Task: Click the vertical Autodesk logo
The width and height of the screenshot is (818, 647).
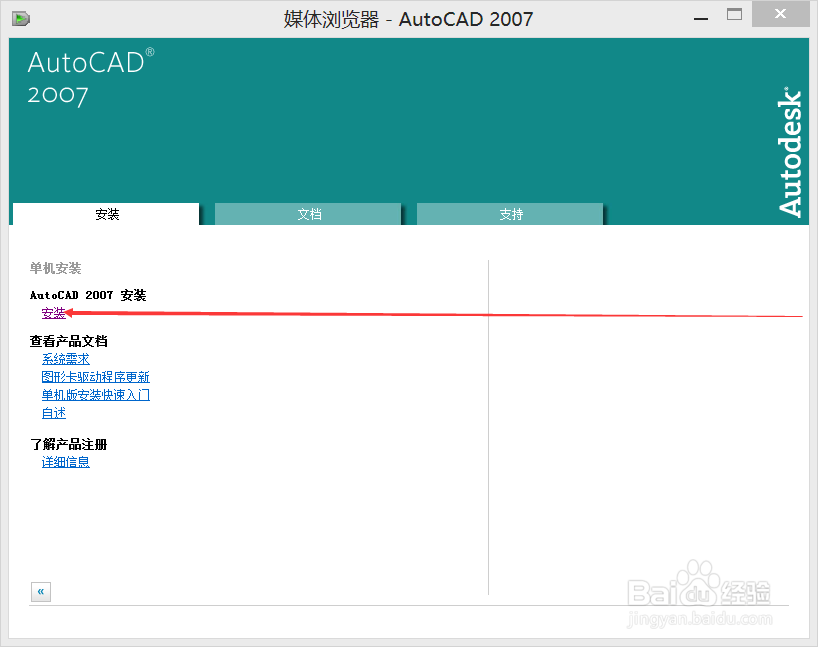Action: pyautogui.click(x=790, y=152)
